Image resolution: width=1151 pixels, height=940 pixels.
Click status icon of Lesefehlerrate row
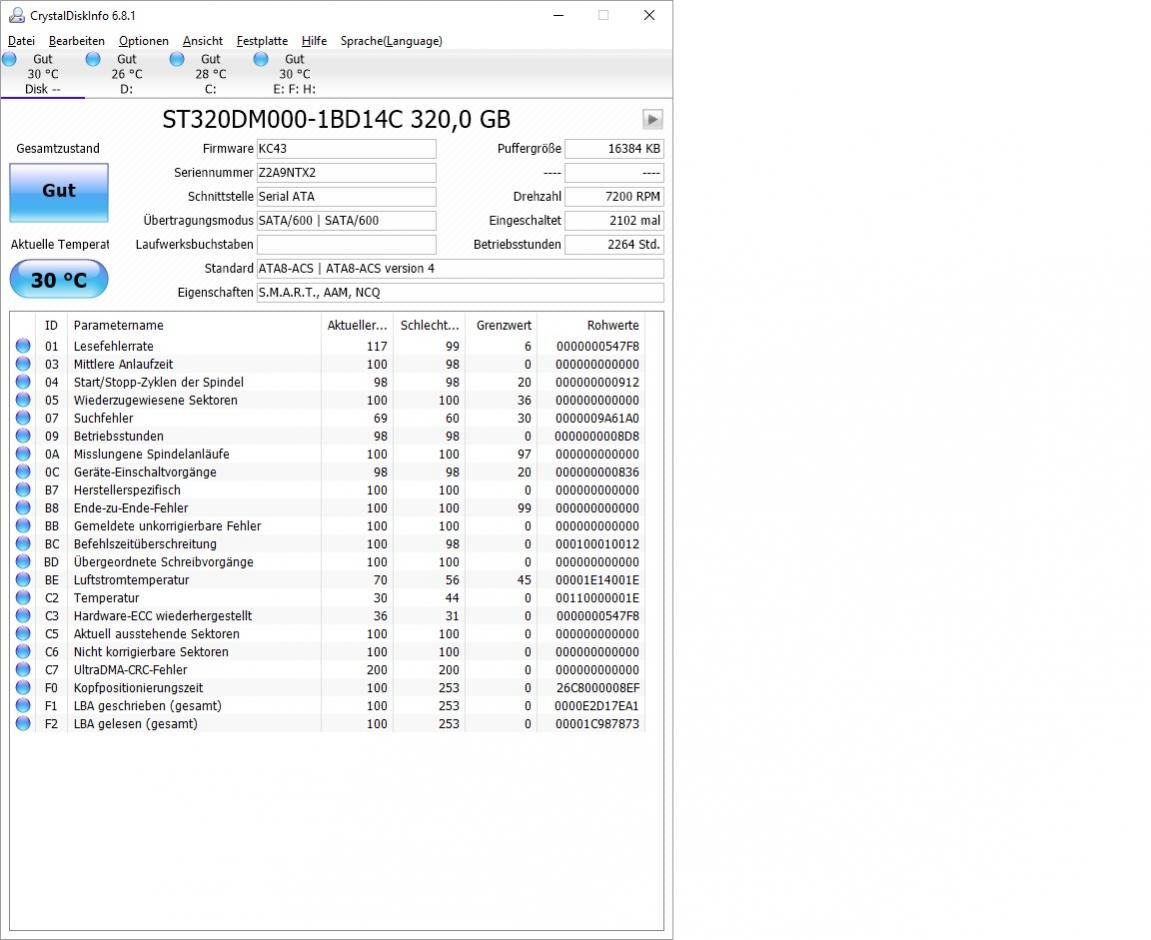pyautogui.click(x=23, y=346)
